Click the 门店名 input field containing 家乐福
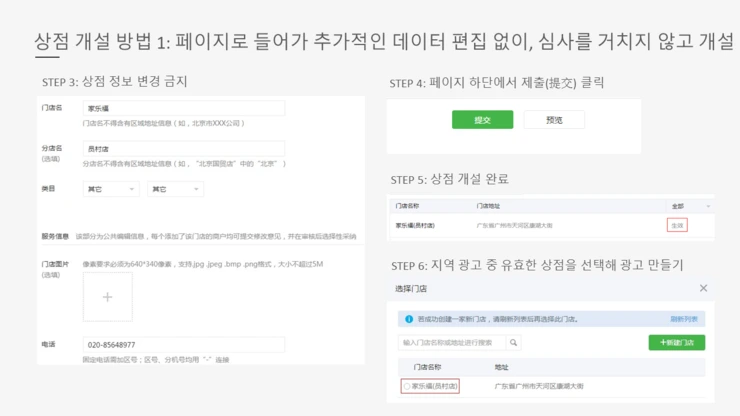The image size is (740, 416). click(184, 108)
